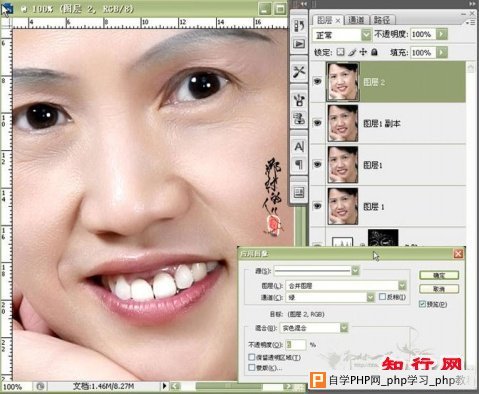Click document status bar preview icon
Image resolution: width=479 pixels, height=394 pixels.
[x=40, y=386]
